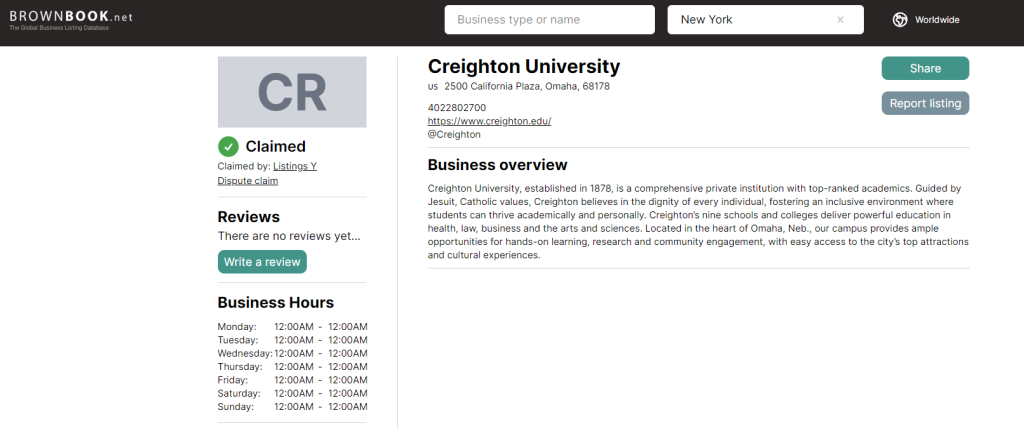
Task: Focus the Business type or name field
Action: [549, 20]
